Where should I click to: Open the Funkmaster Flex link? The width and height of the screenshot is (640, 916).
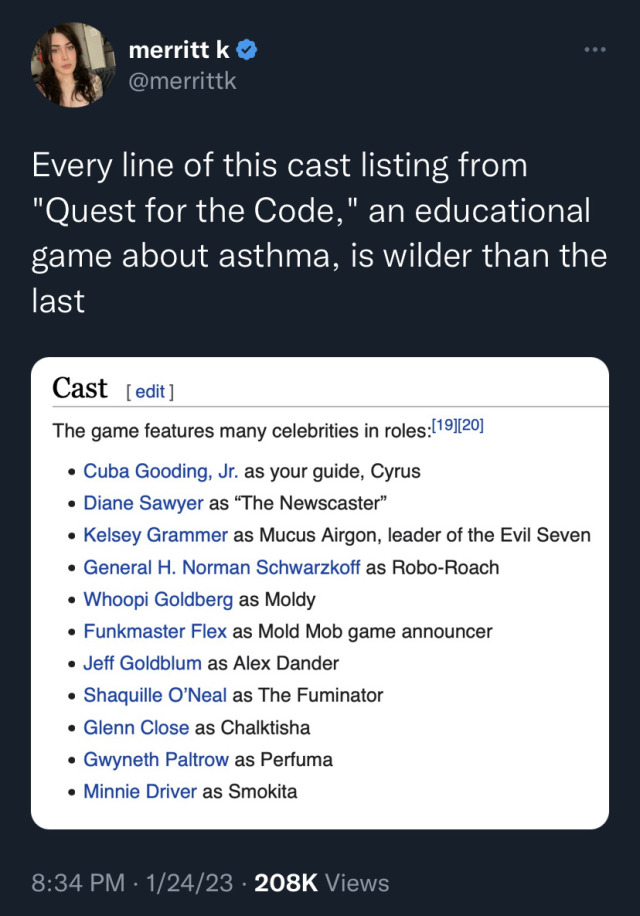point(155,631)
